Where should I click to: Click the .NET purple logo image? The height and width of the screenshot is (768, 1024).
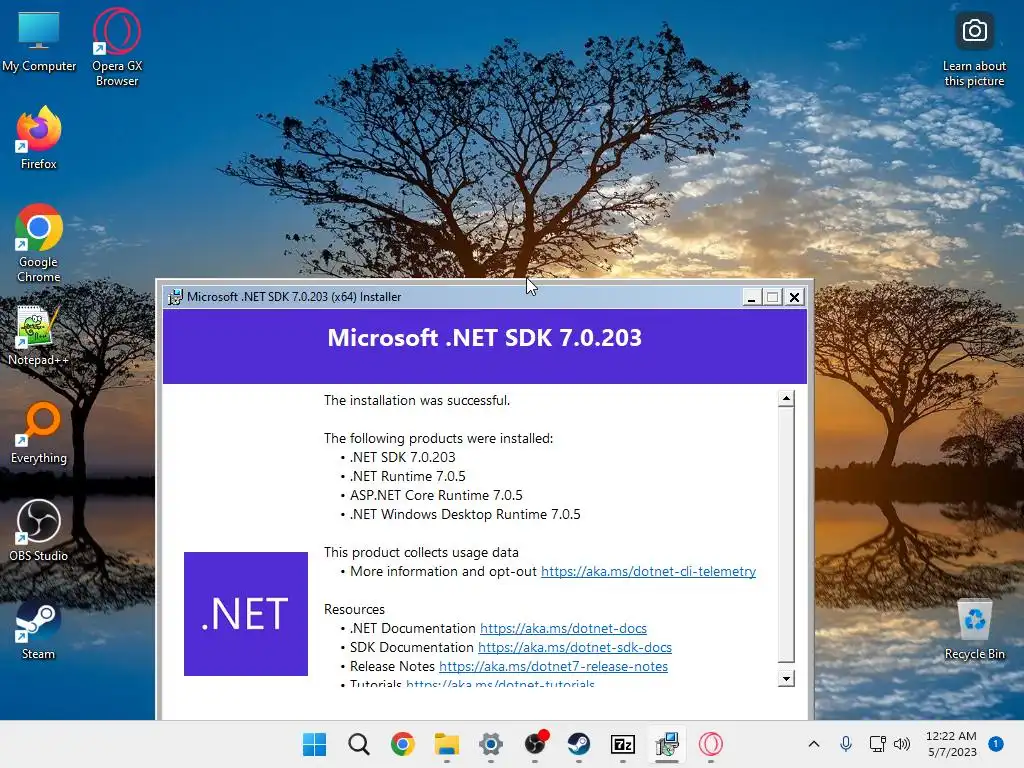(x=246, y=614)
